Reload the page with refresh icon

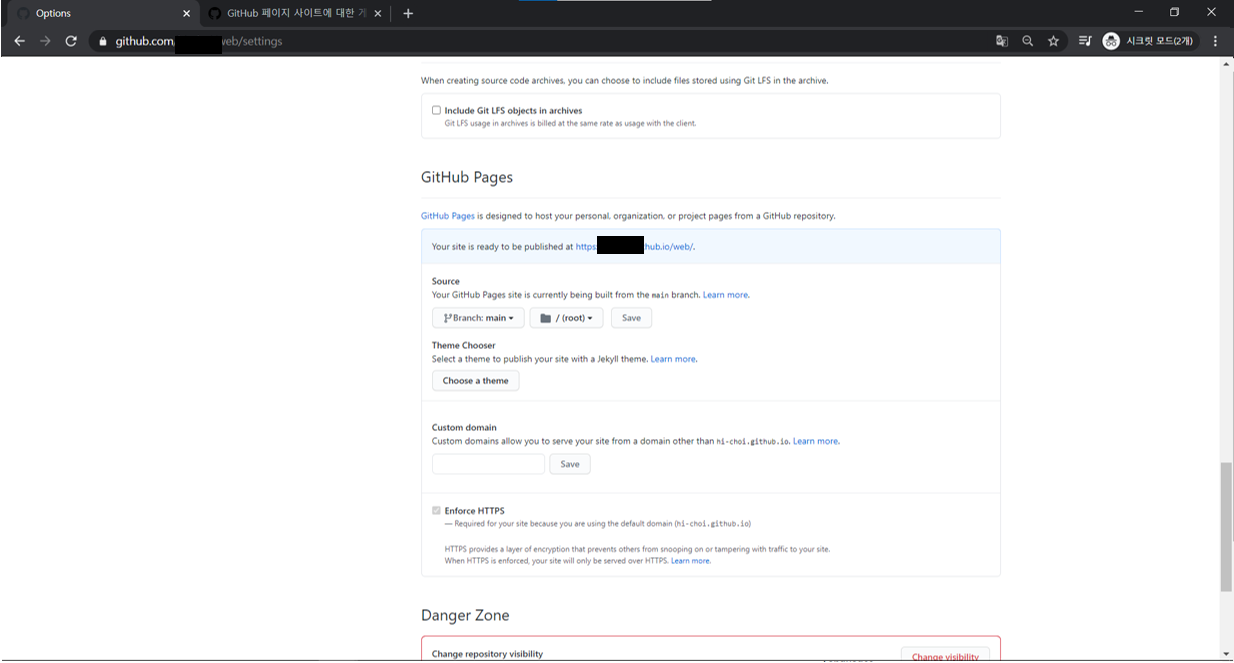point(71,41)
